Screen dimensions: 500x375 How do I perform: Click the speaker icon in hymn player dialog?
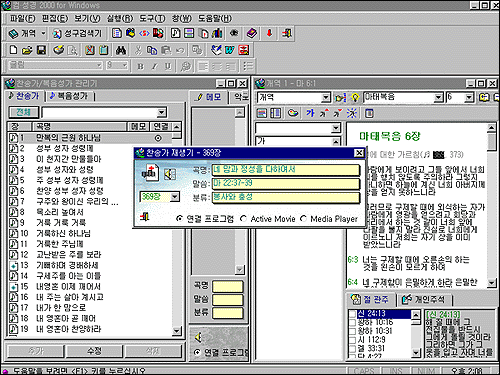[170, 174]
